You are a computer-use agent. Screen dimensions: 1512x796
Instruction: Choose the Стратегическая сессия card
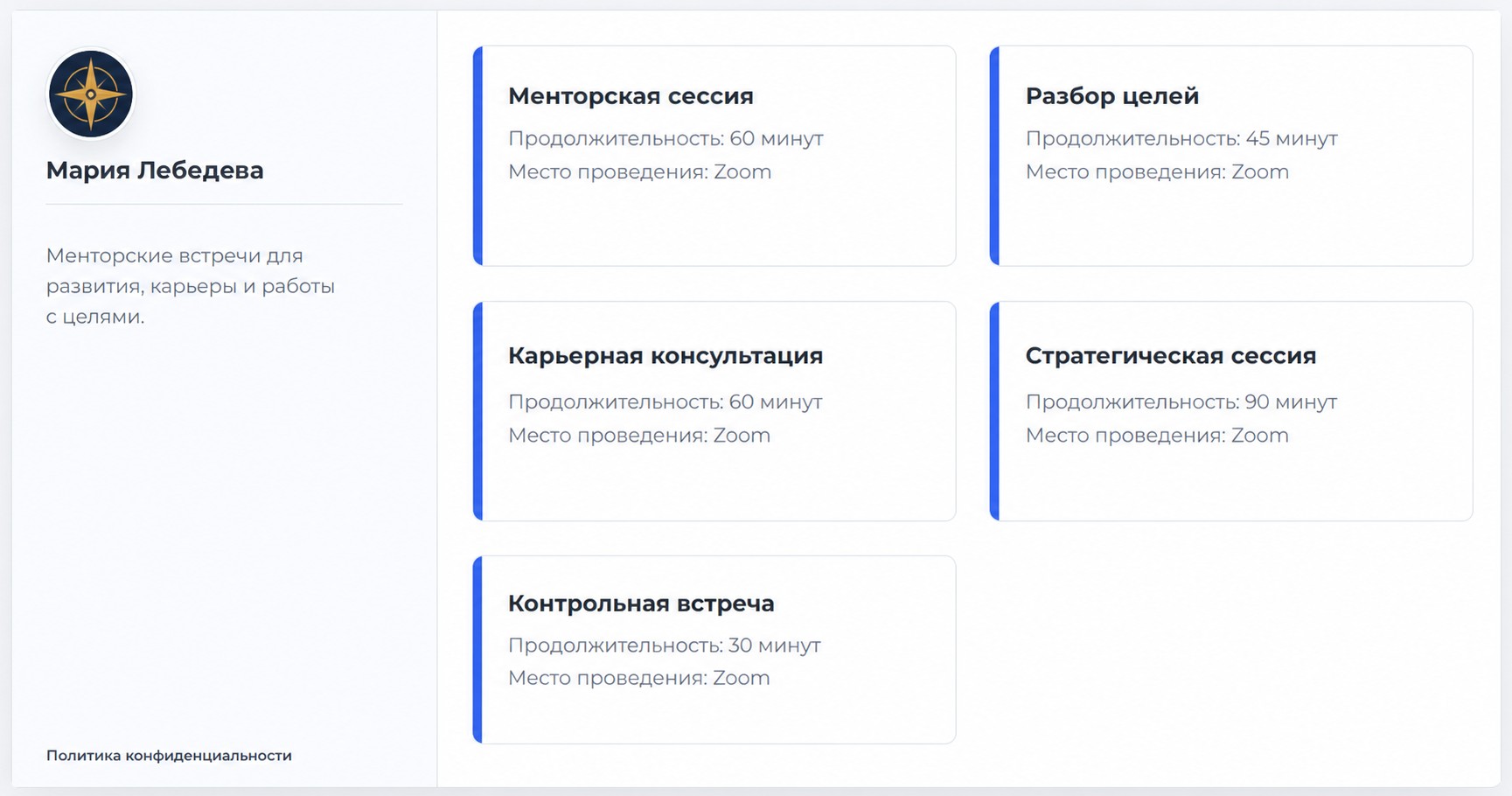[1231, 411]
